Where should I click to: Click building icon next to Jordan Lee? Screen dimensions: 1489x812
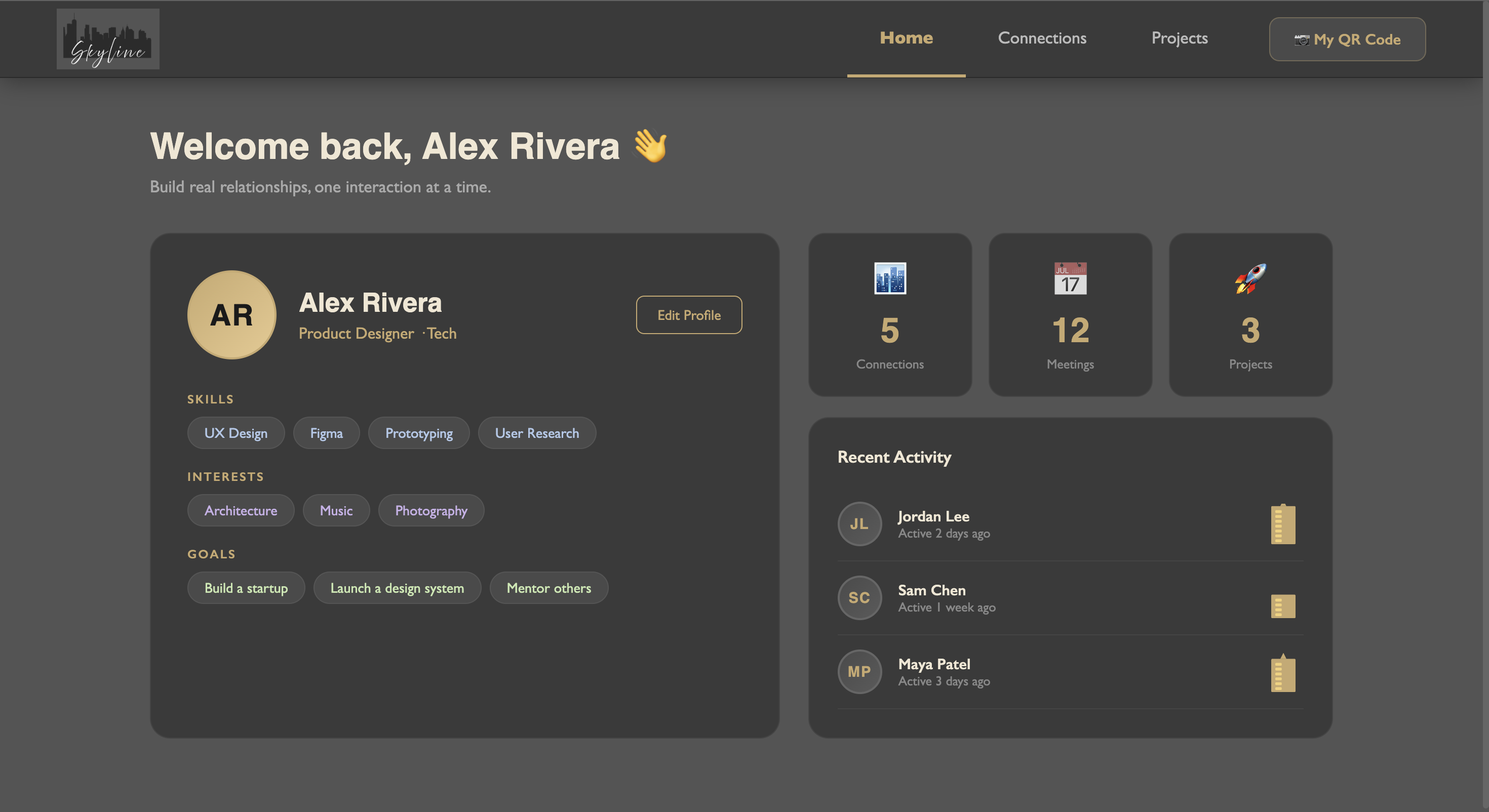[x=1283, y=524]
